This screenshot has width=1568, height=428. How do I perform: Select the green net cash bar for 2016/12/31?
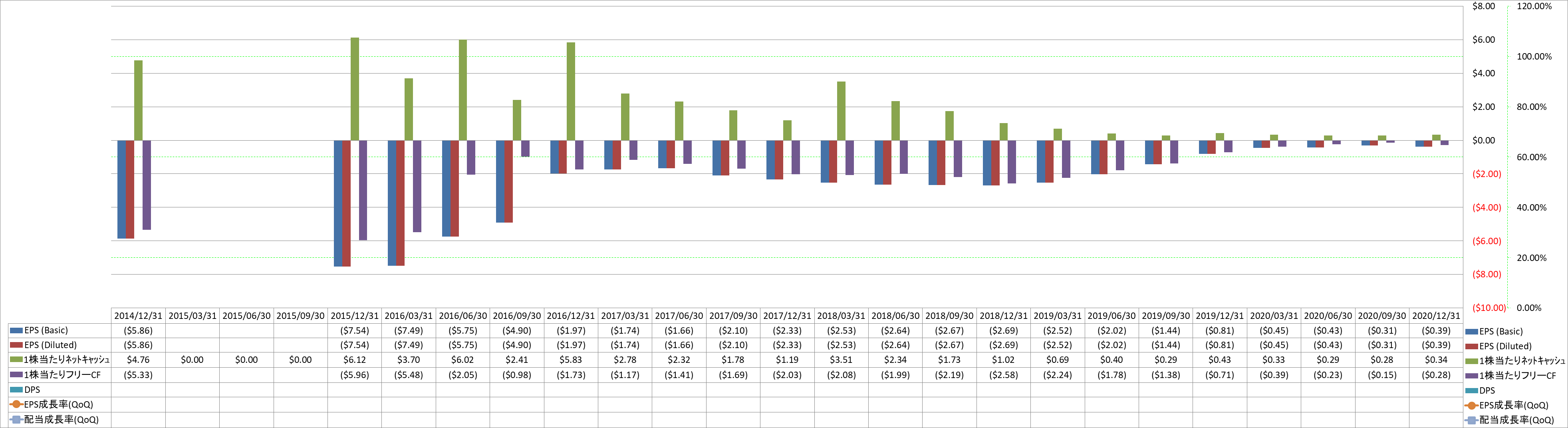pos(571,92)
